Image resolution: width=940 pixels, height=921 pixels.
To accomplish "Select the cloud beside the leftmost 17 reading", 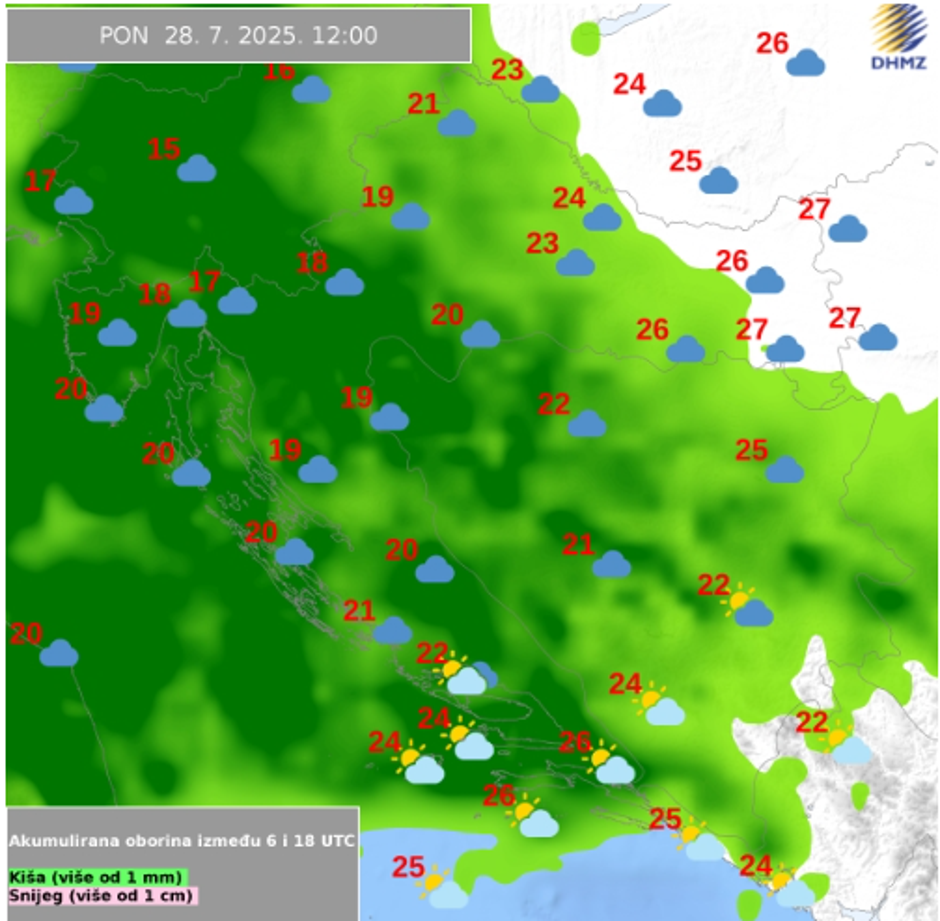I will coord(73,201).
